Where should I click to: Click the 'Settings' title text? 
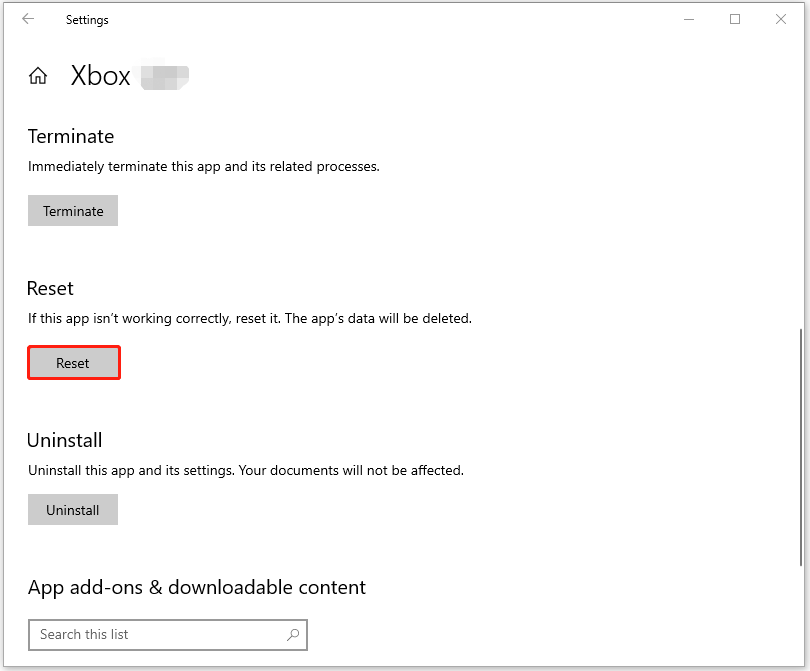(86, 19)
